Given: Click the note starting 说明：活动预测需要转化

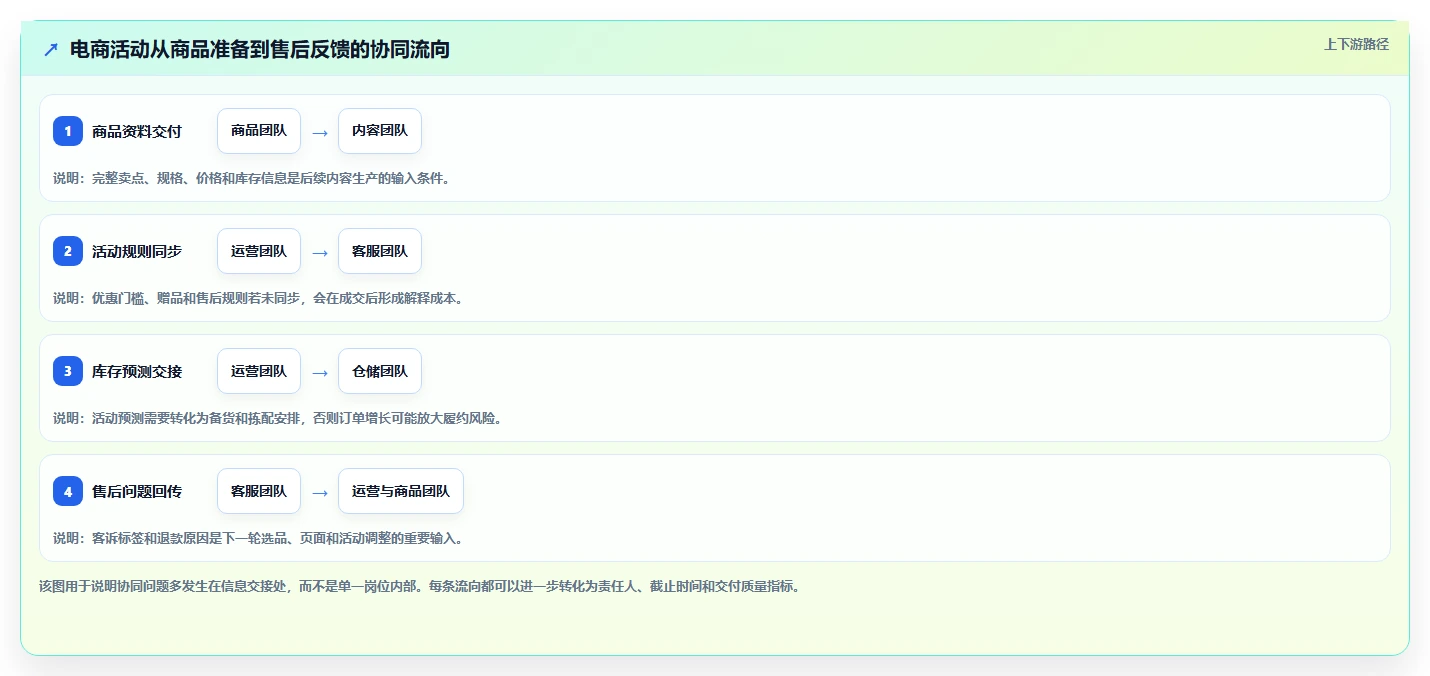Looking at the screenshot, I should tap(277, 418).
